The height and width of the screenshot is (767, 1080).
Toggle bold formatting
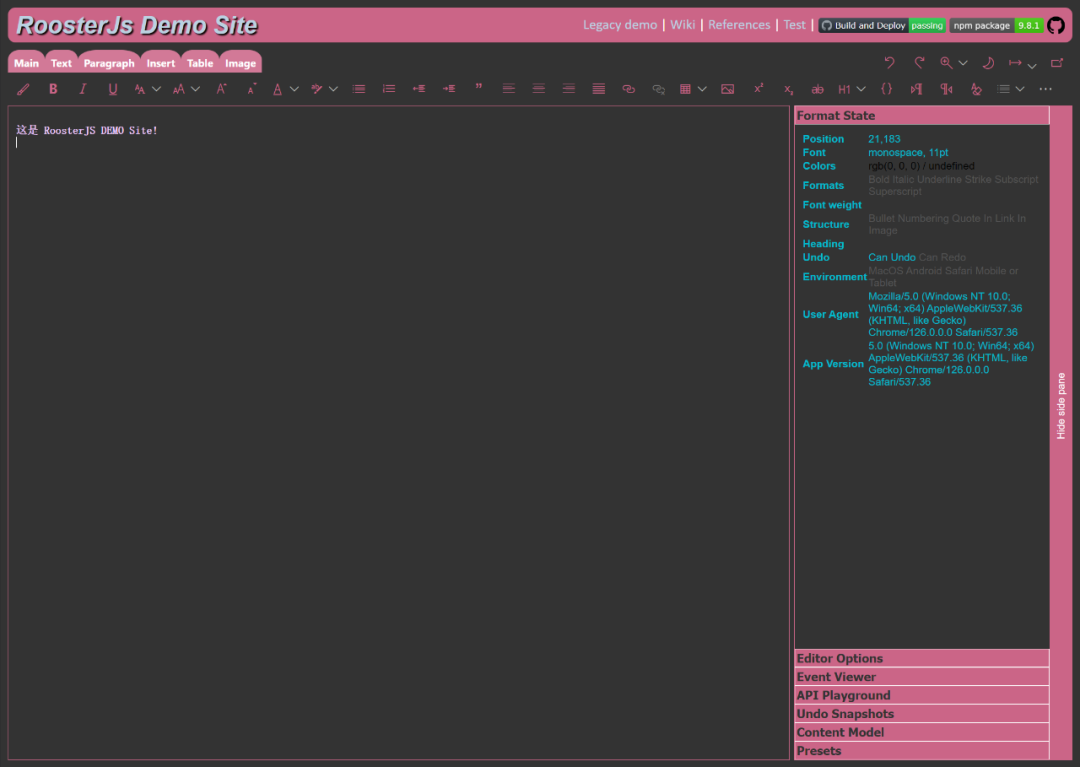[x=54, y=89]
